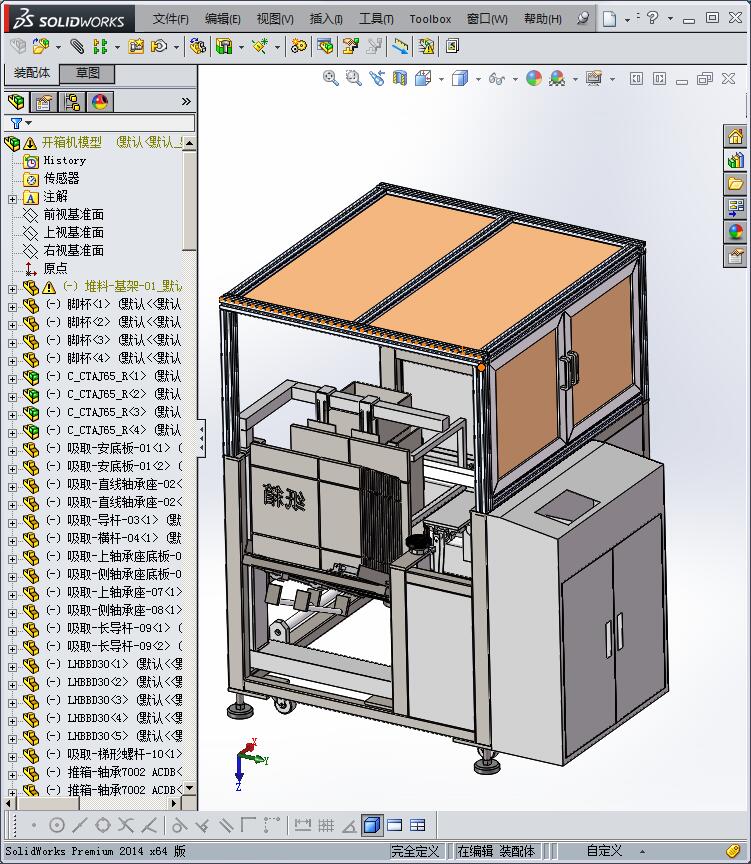Open the 插入(I) menu
The width and height of the screenshot is (751, 864).
pos(326,19)
